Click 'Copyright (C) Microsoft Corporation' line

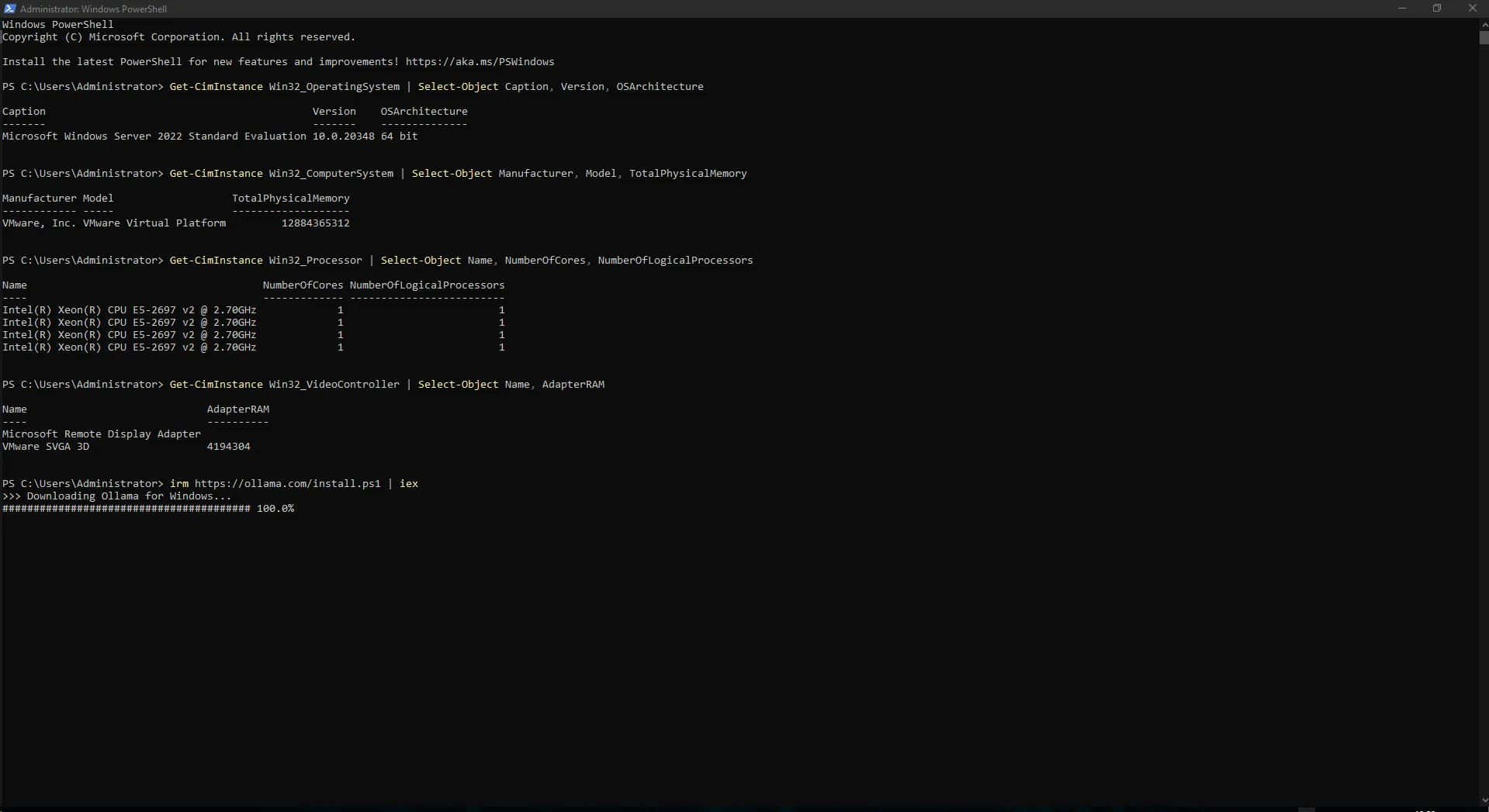[x=178, y=37]
